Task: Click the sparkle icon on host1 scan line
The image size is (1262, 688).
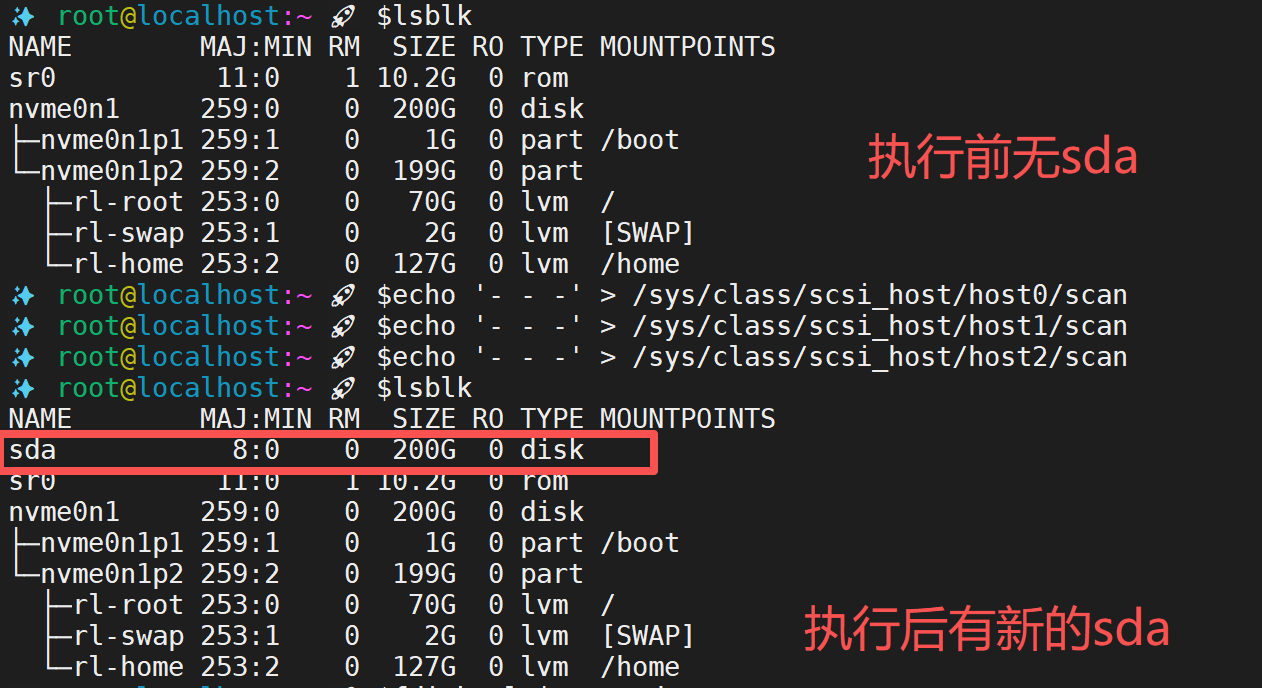Action: point(22,326)
